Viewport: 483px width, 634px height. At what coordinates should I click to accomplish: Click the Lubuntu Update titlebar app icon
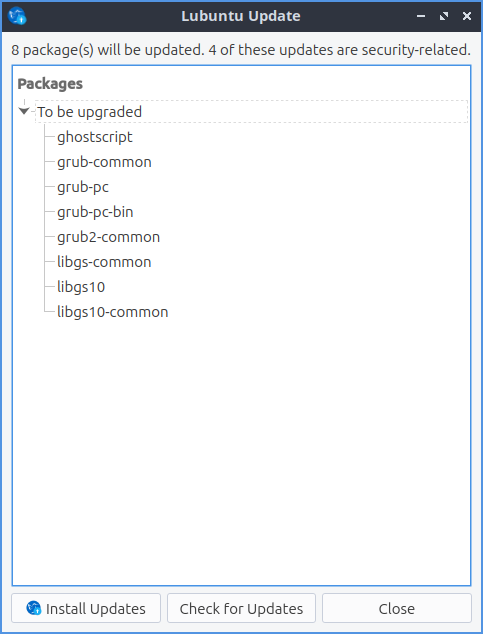[x=17, y=16]
